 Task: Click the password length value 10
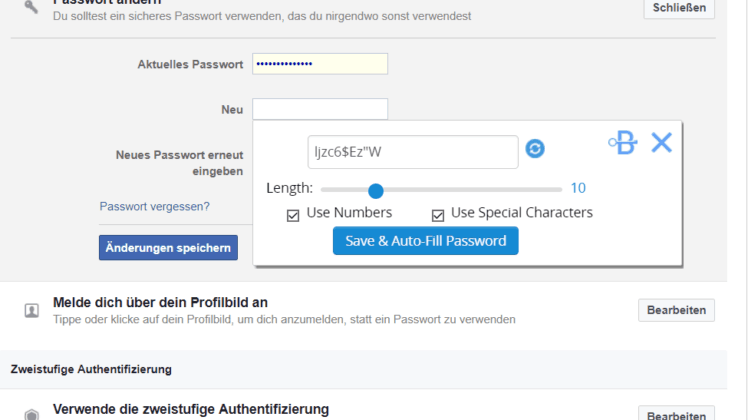[578, 188]
